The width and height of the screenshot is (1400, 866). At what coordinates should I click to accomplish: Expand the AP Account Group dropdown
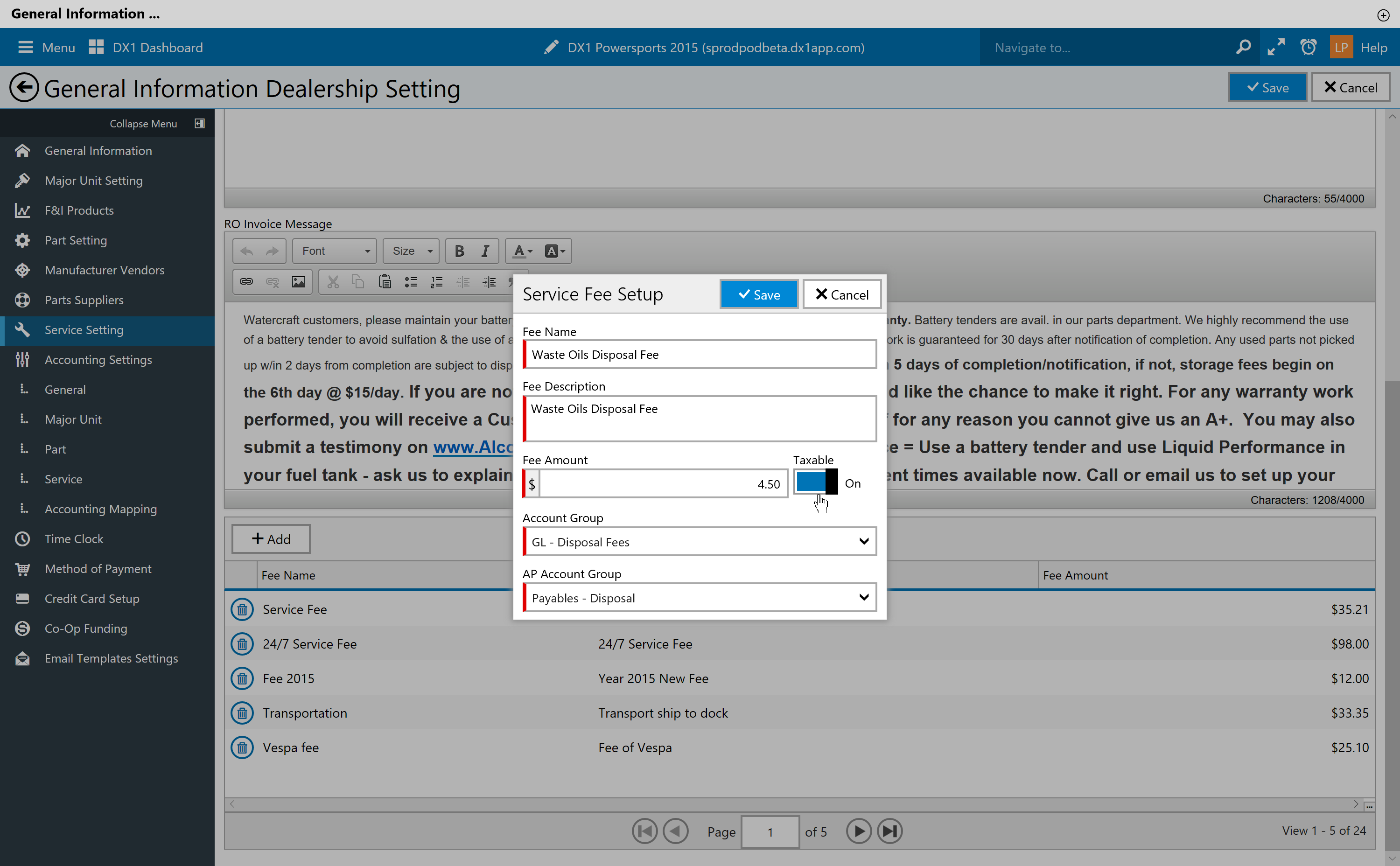coord(699,598)
